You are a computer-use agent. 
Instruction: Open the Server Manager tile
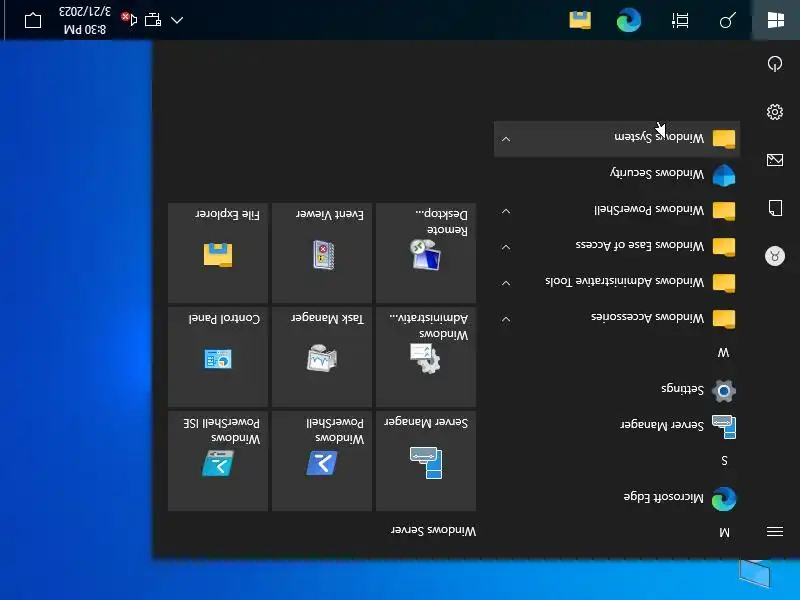point(426,461)
